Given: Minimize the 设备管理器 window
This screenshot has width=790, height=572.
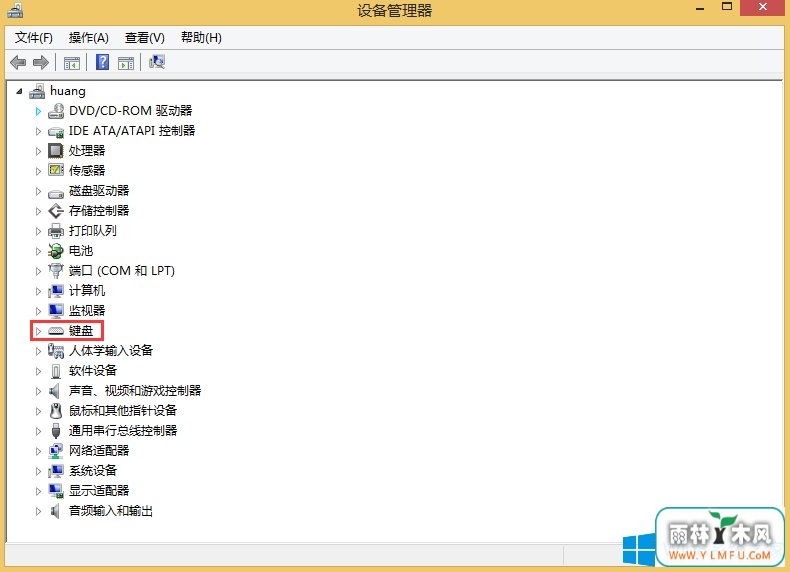Looking at the screenshot, I should point(700,8).
